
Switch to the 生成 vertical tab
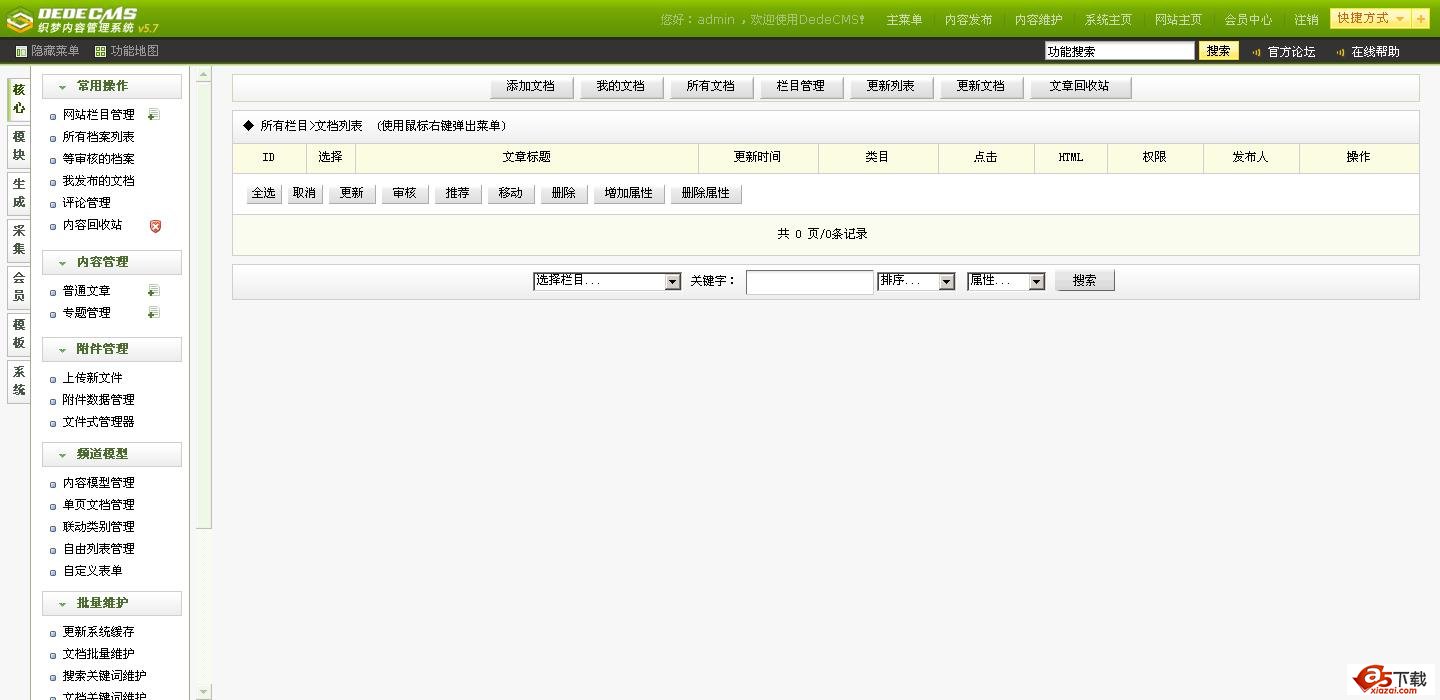coord(19,193)
